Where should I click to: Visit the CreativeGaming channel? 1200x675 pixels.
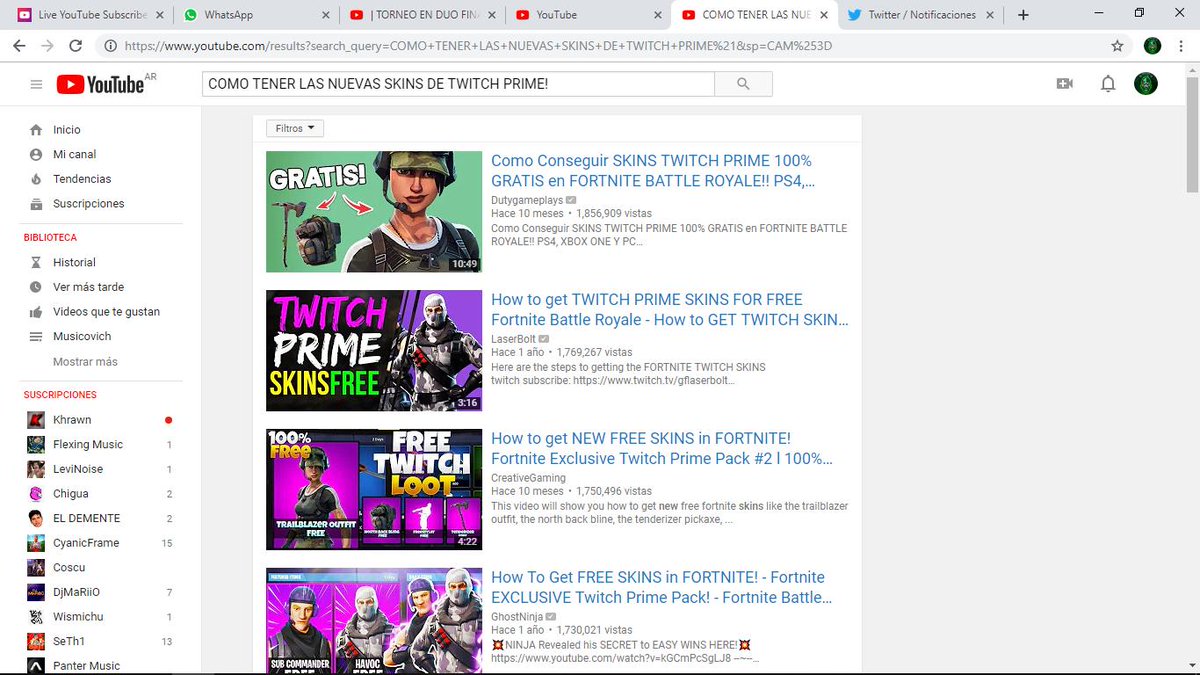click(528, 478)
